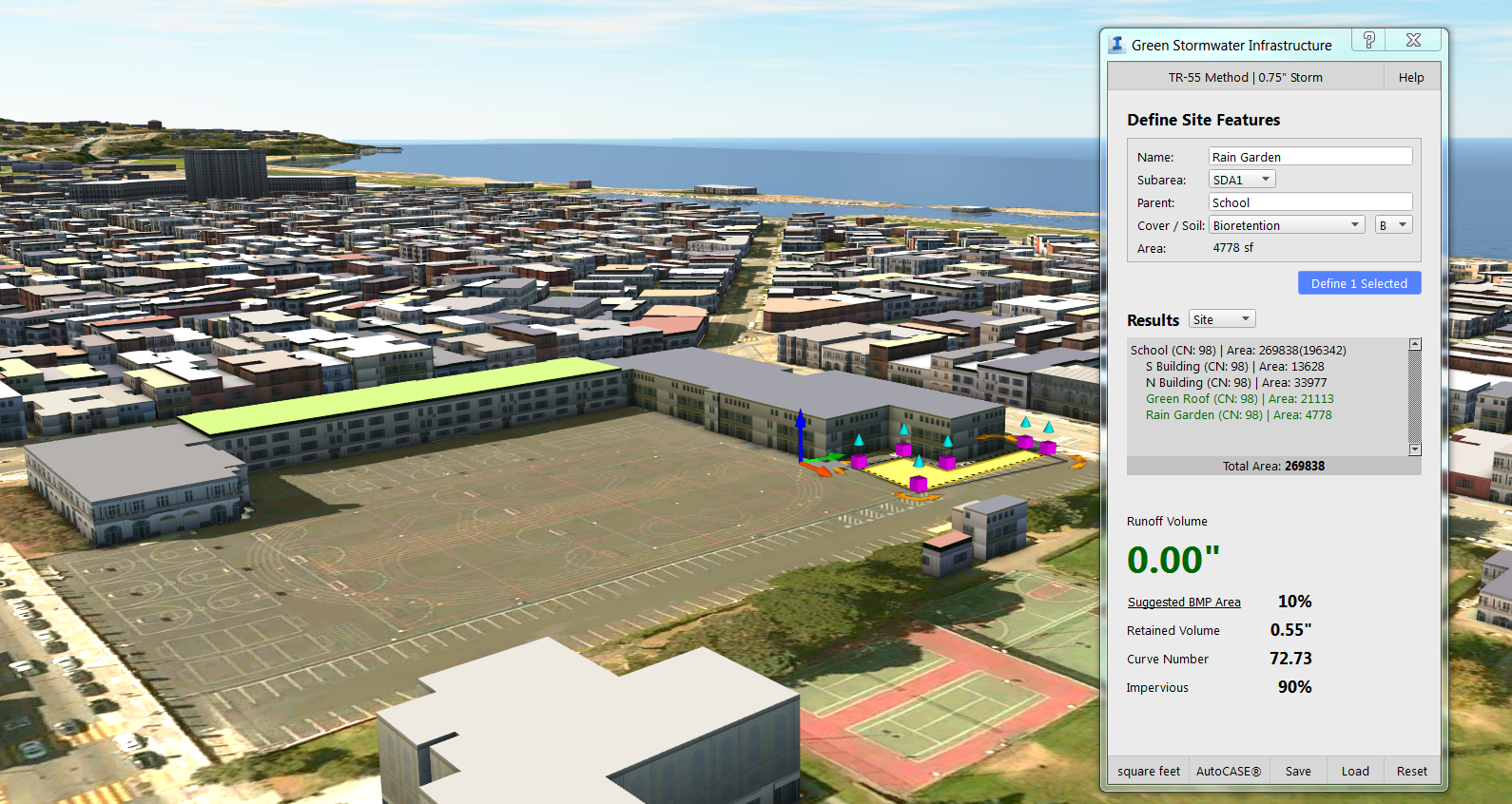1512x804 pixels.
Task: Click the Impervious 90% value
Action: click(x=1294, y=687)
